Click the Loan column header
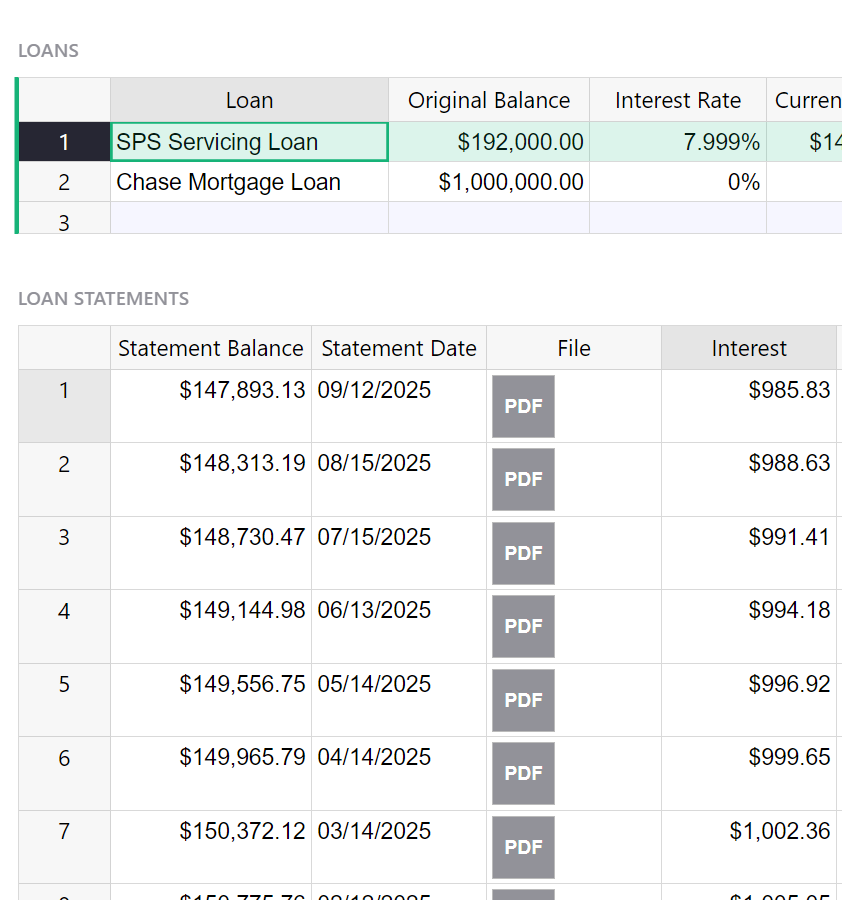 (x=249, y=100)
